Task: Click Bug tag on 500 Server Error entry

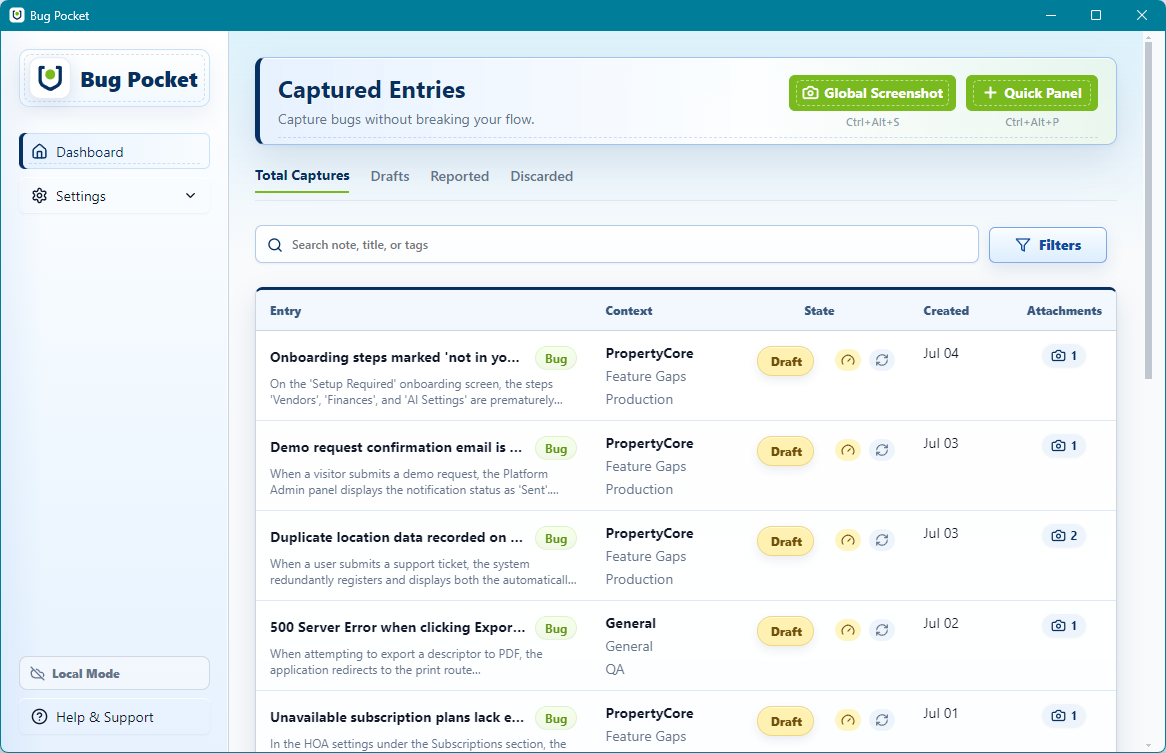Action: pyautogui.click(x=555, y=629)
